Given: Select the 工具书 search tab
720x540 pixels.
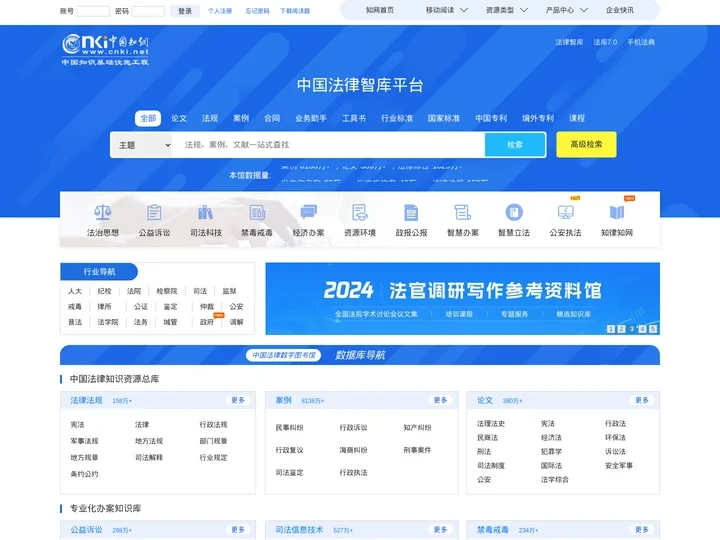Looking at the screenshot, I should tap(354, 118).
